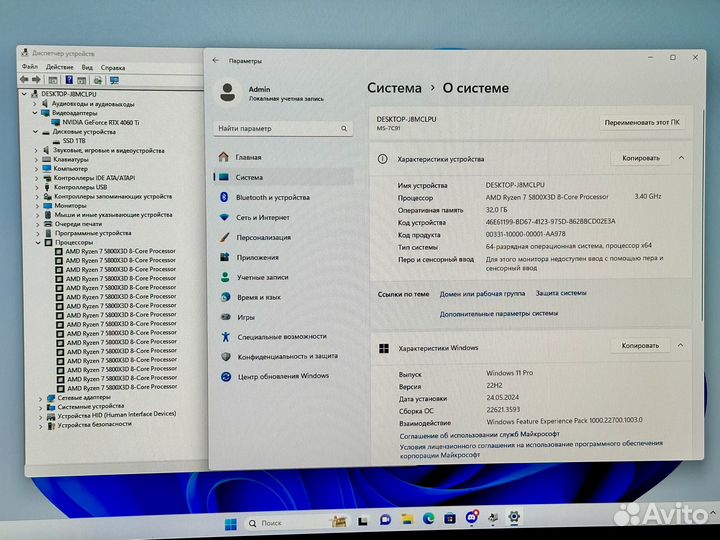Open Discord icon with notification badge on taskbar
Image resolution: width=720 pixels, height=540 pixels.
click(472, 517)
